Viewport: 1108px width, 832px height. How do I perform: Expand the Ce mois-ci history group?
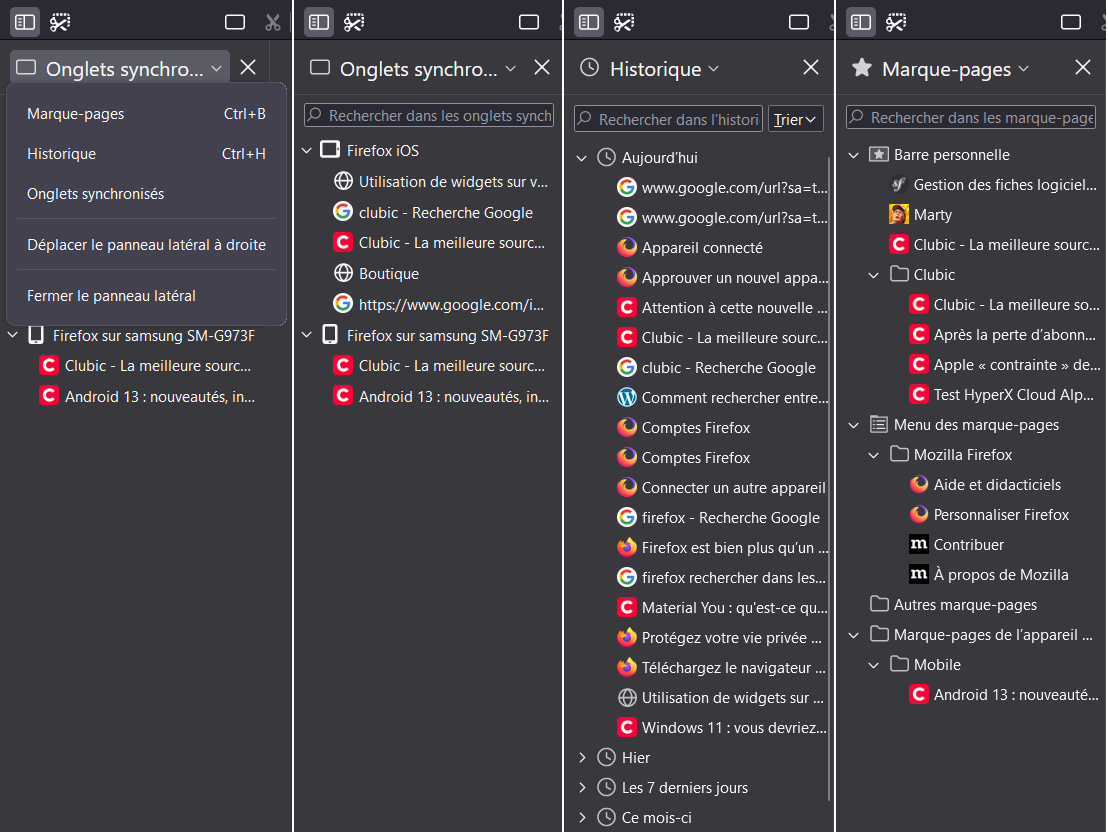[582, 817]
